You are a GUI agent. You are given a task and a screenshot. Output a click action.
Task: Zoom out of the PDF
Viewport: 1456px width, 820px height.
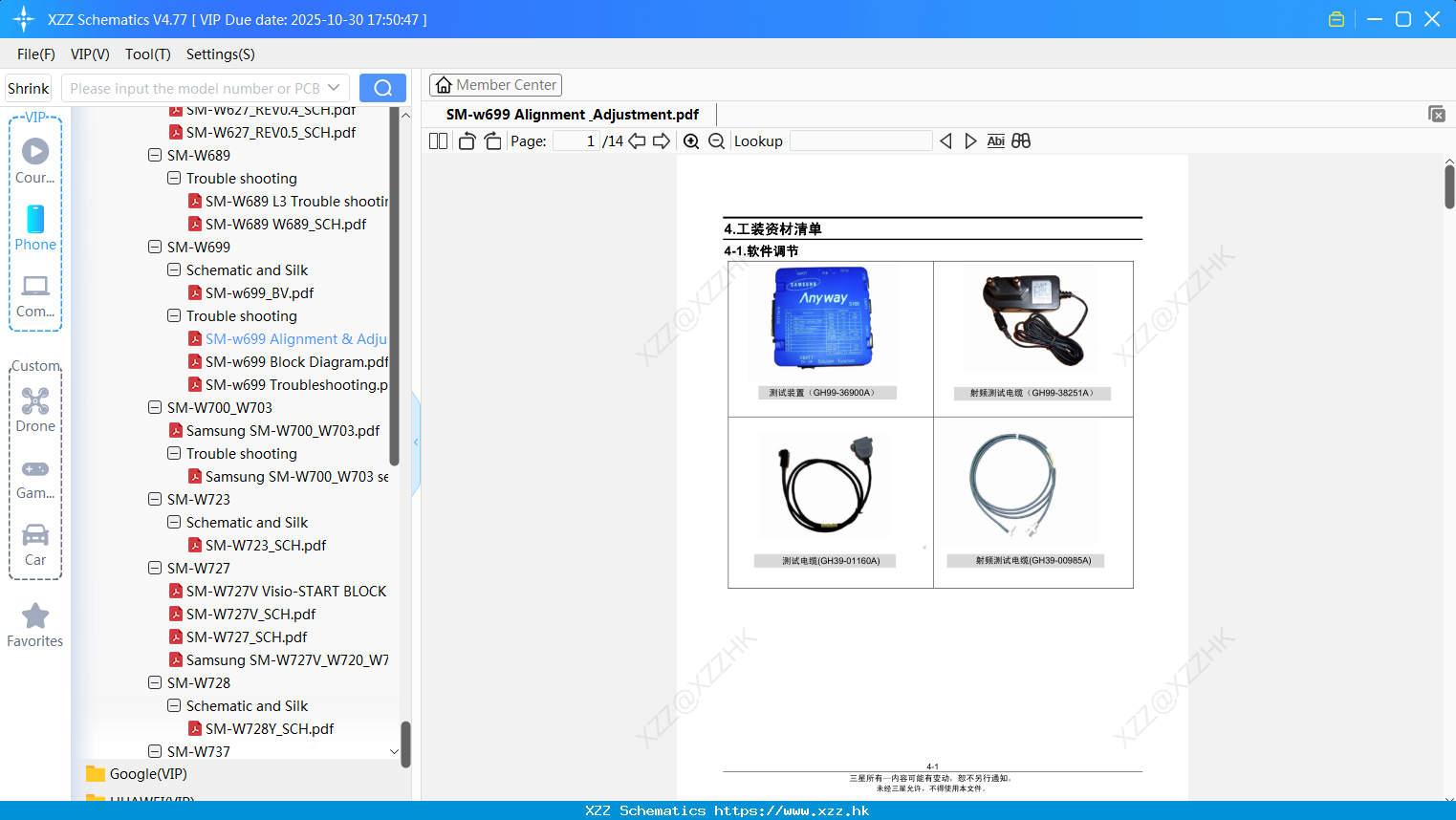tap(716, 141)
